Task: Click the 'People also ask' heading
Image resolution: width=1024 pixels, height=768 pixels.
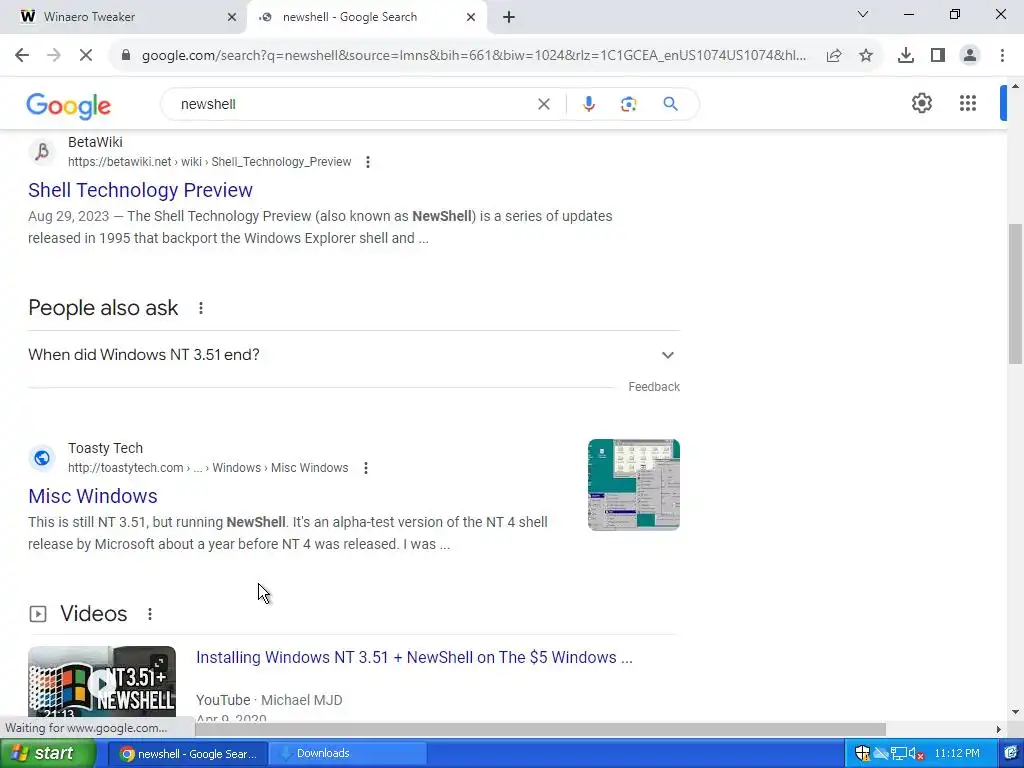Action: tap(103, 308)
